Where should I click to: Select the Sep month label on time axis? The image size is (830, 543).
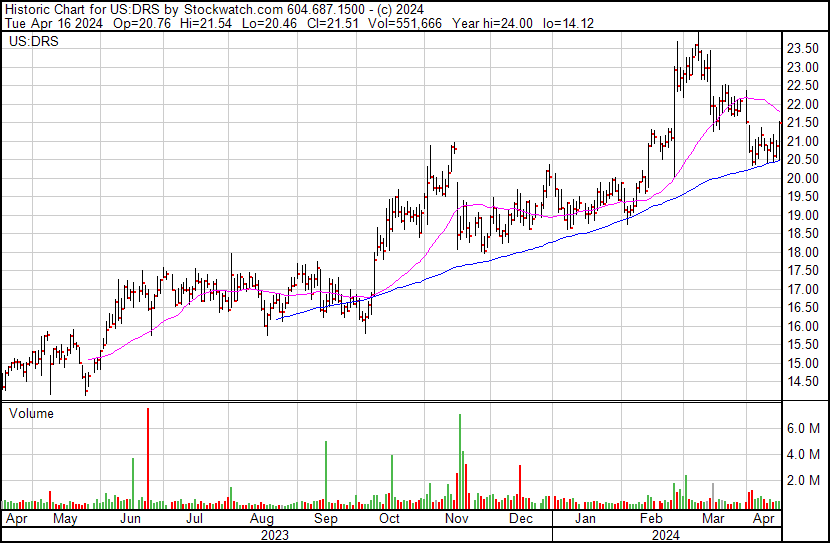[325, 520]
